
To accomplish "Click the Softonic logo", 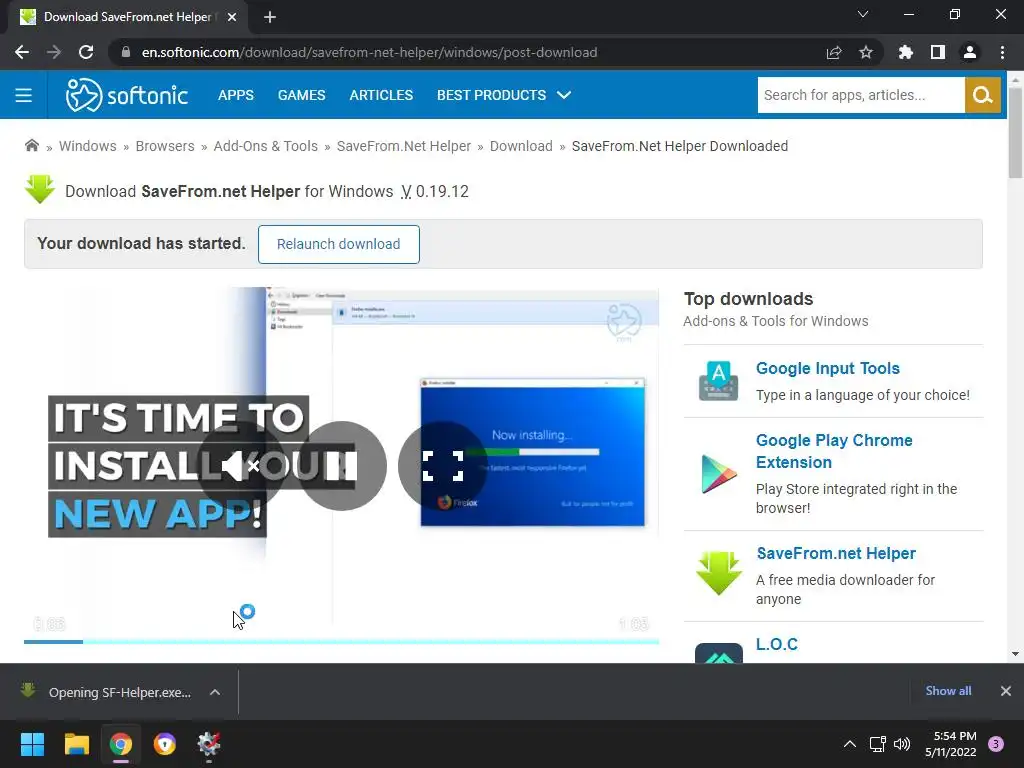I will (x=127, y=95).
